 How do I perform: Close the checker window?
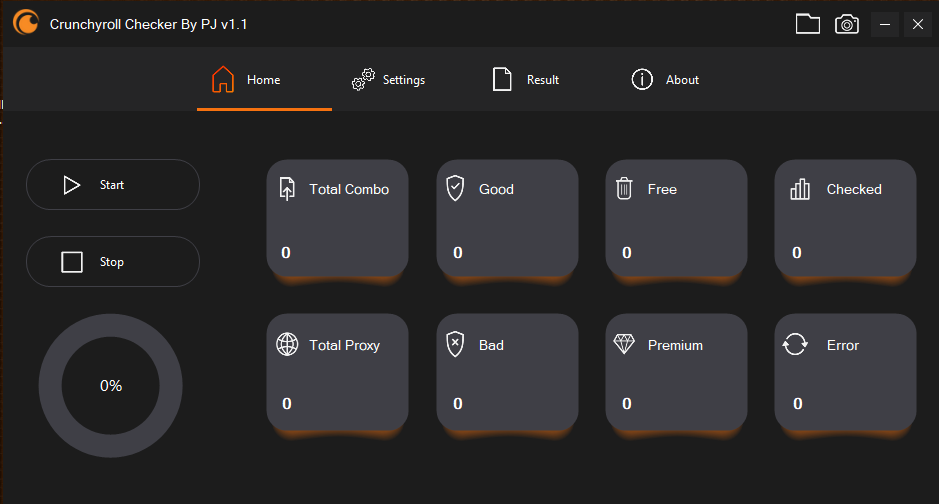click(x=917, y=25)
